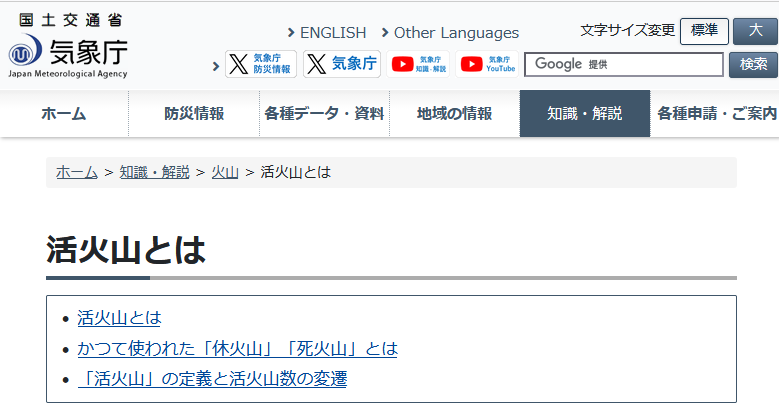
Task: Follow the 火山 breadcrumb link
Action: (225, 172)
